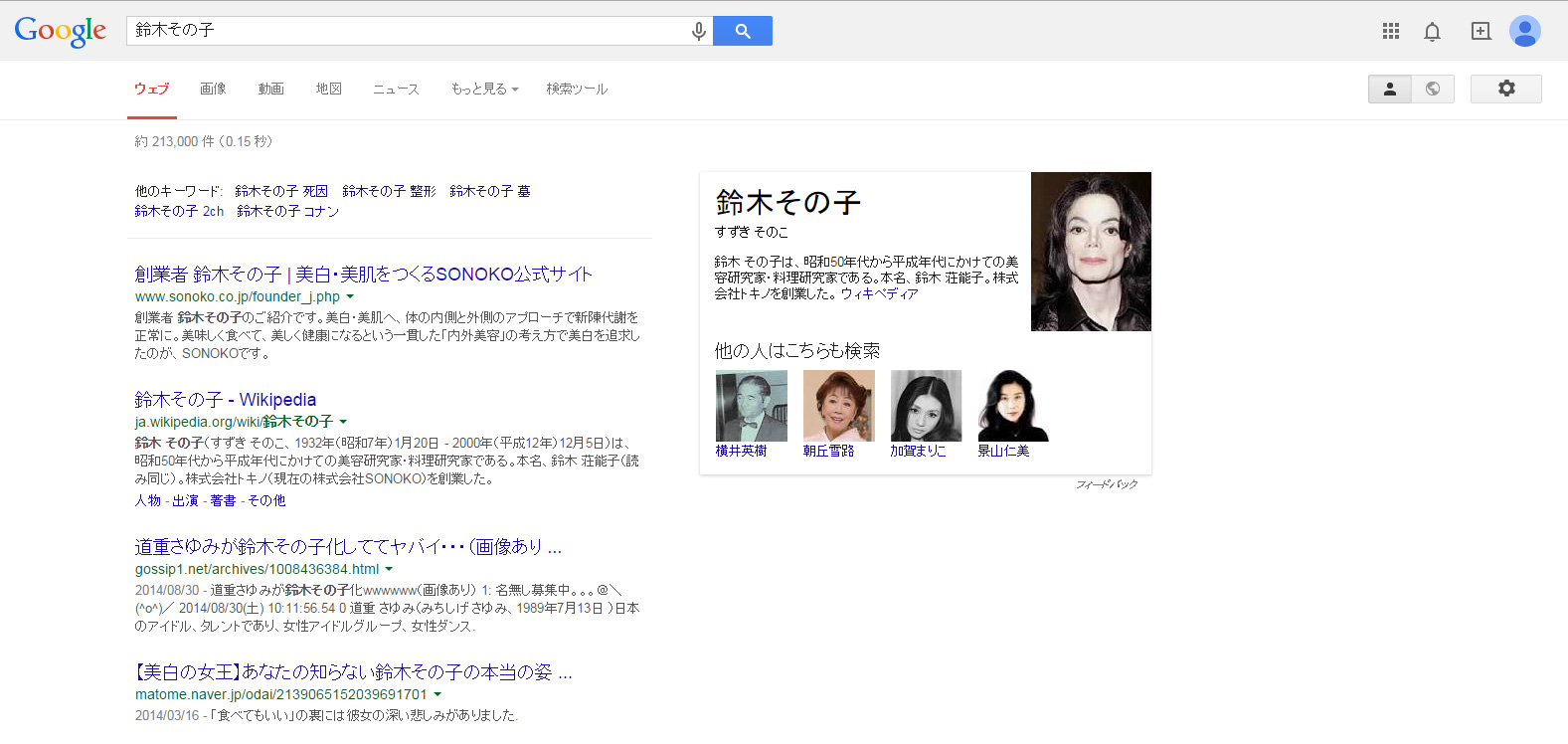
Task: Click related keyword 鈴木その子 整形
Action: click(389, 191)
